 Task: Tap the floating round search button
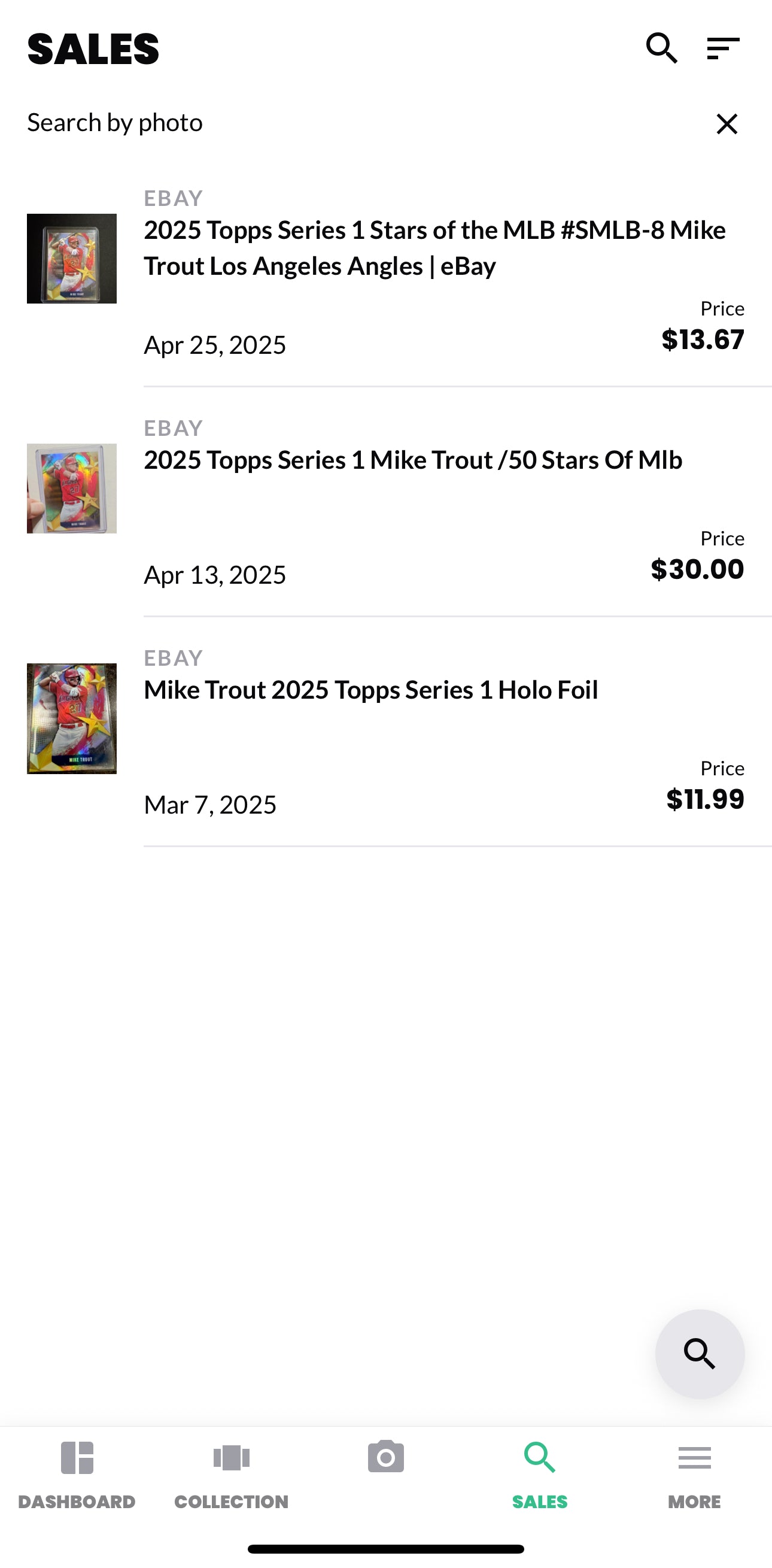(x=700, y=1353)
